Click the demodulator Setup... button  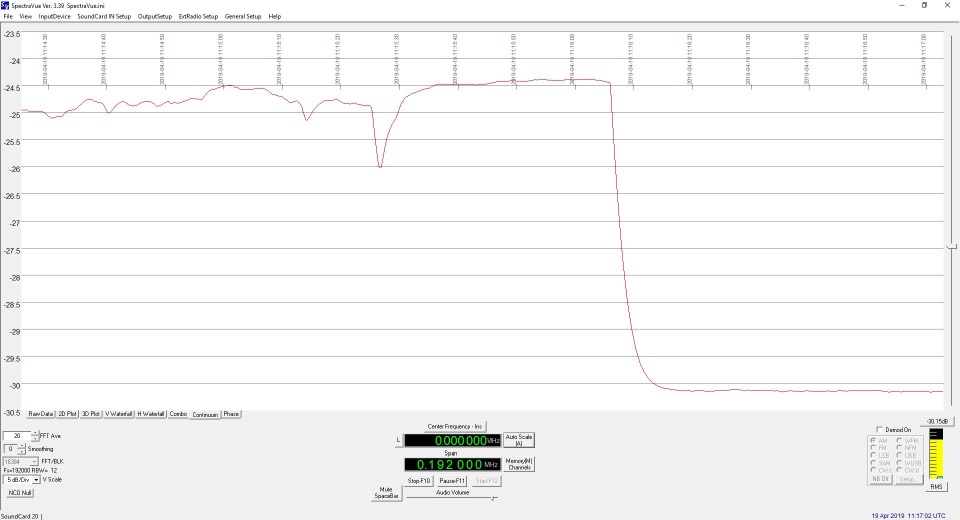(907, 479)
